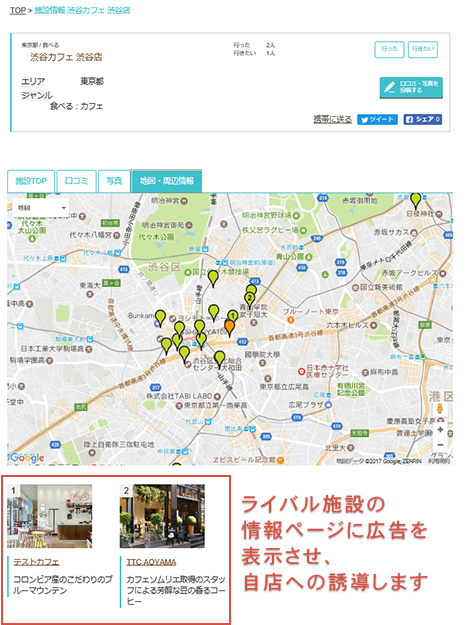Click the Facebook シェア button

pyautogui.click(x=423, y=119)
